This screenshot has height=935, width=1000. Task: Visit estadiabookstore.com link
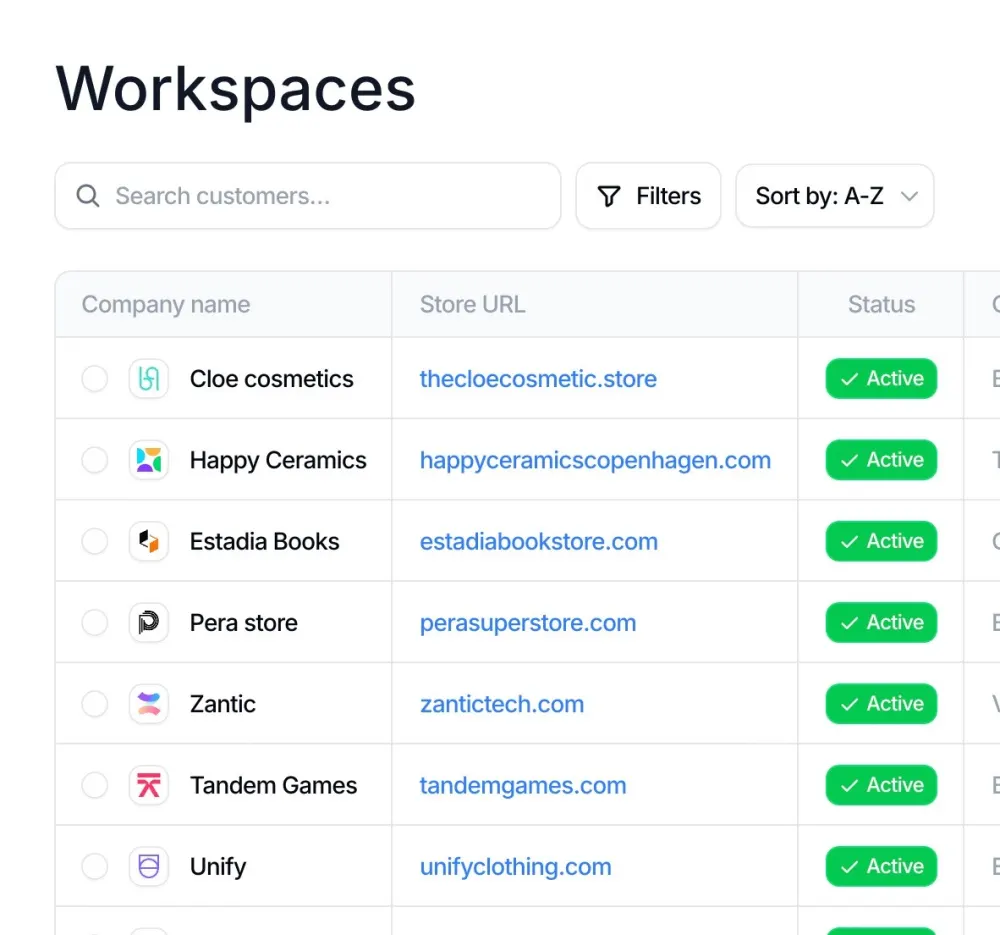(x=539, y=541)
